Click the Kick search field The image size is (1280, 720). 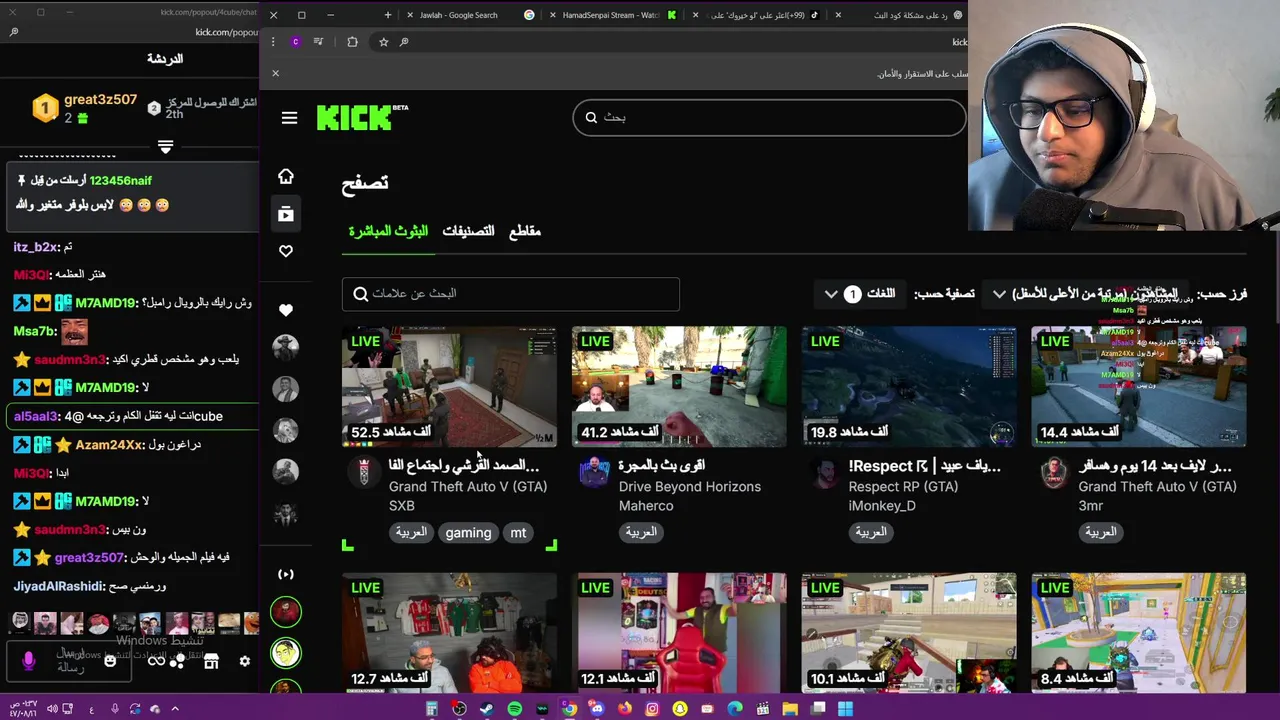769,118
